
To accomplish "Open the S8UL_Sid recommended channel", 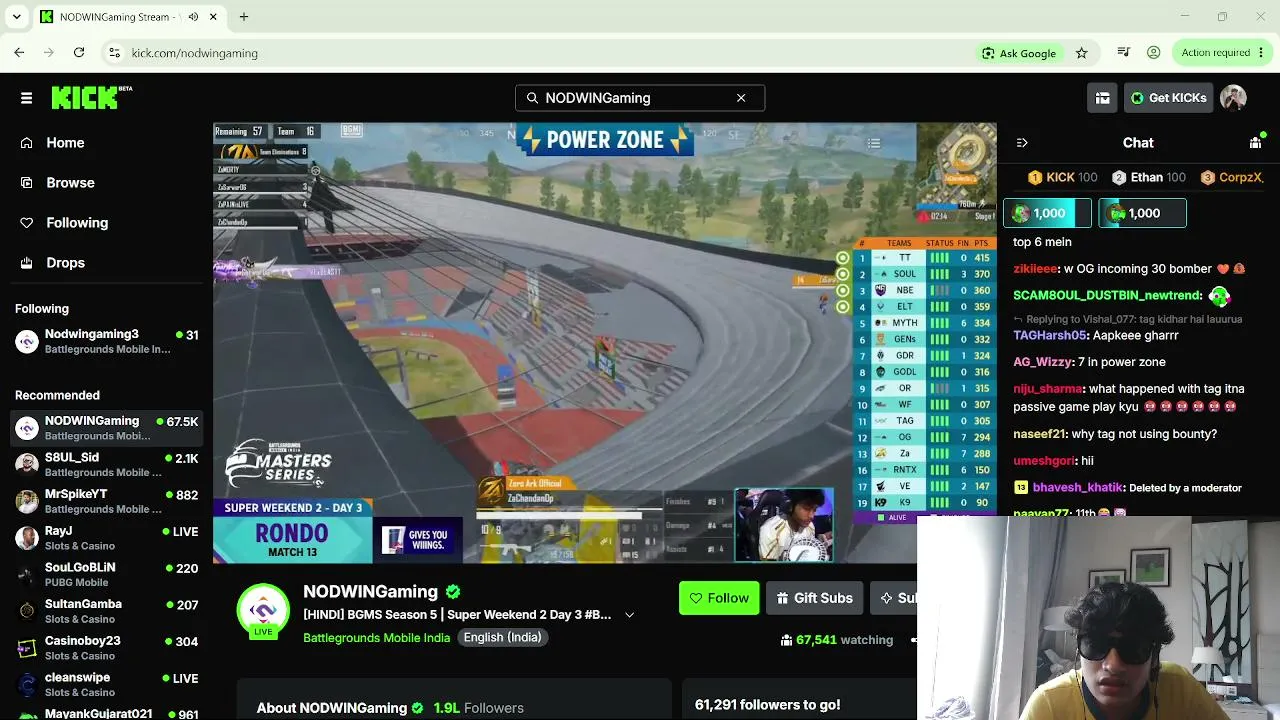I will [107, 465].
